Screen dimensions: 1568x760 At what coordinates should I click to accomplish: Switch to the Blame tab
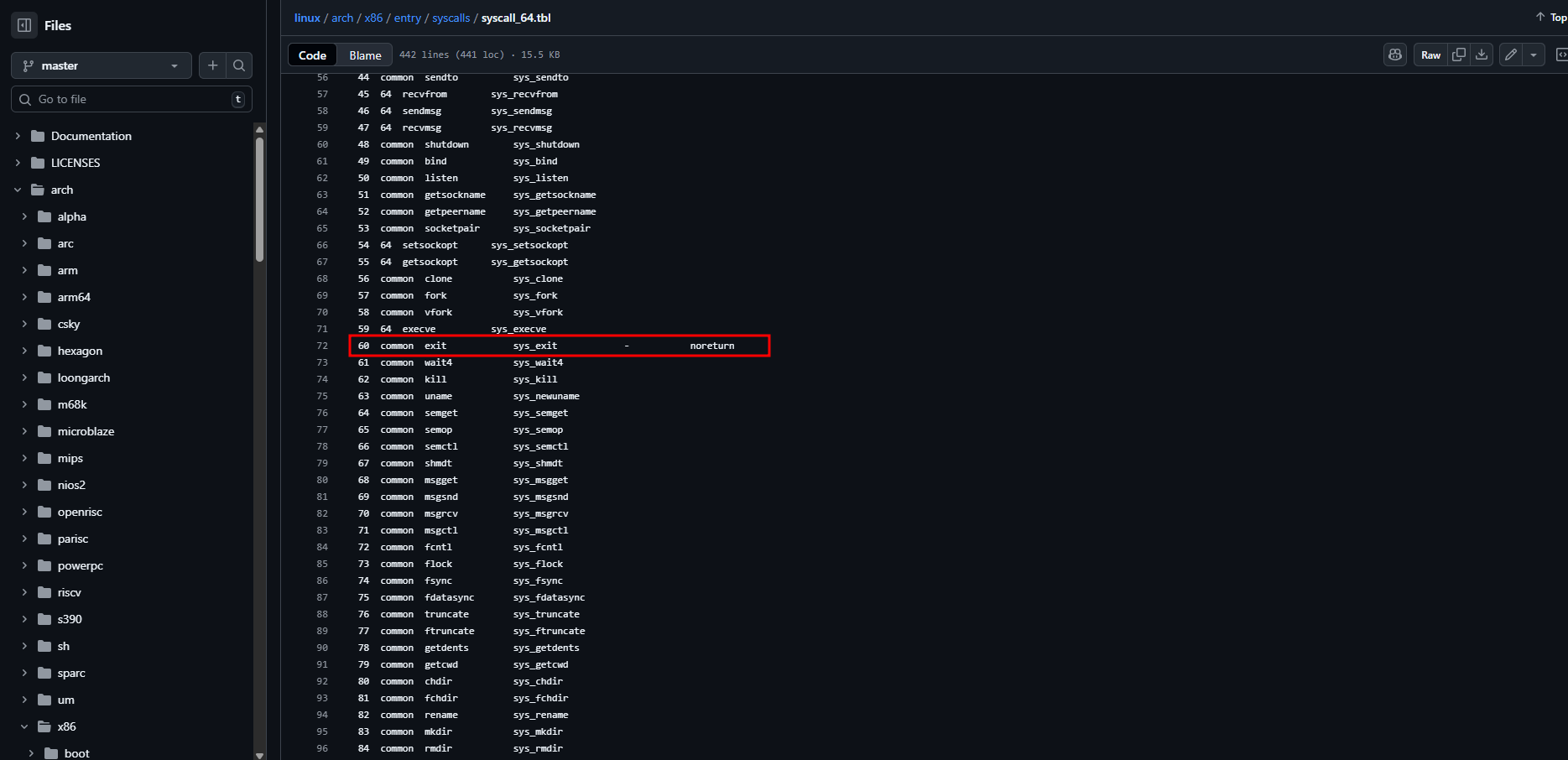[365, 55]
